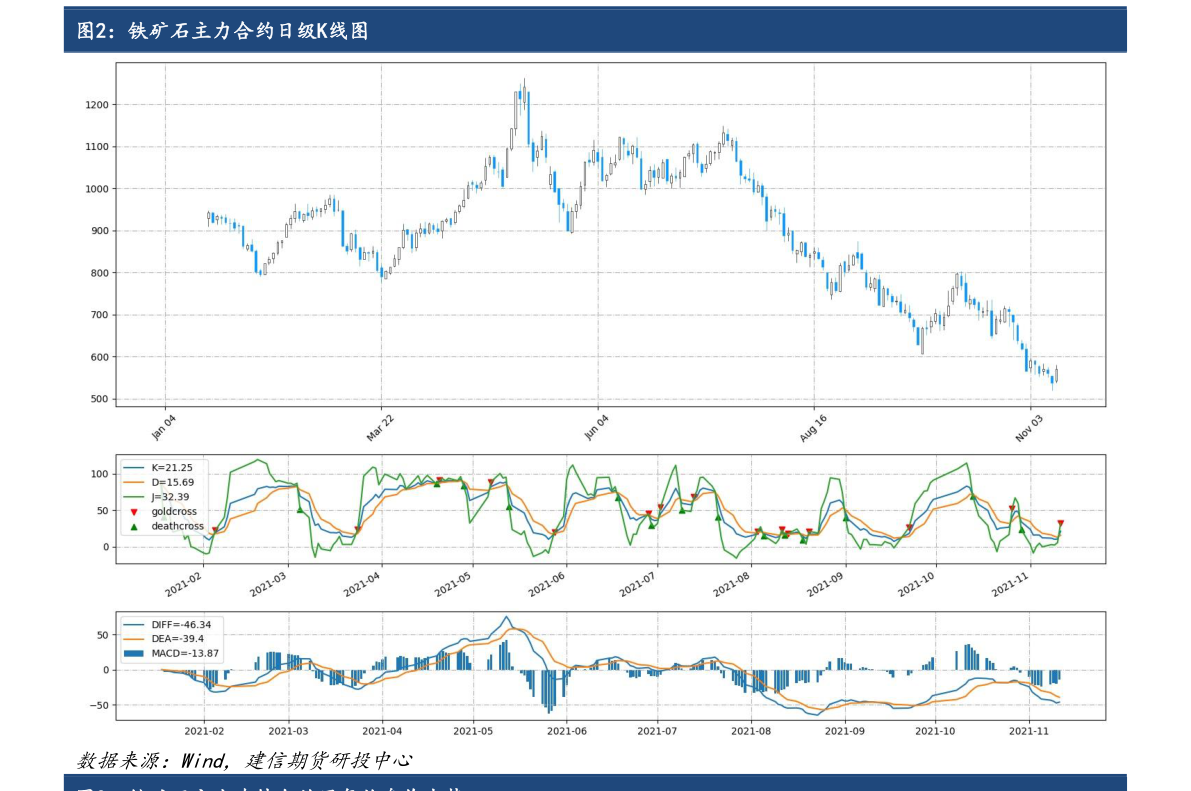Click the DIFF blue line legend marker

tap(134, 624)
